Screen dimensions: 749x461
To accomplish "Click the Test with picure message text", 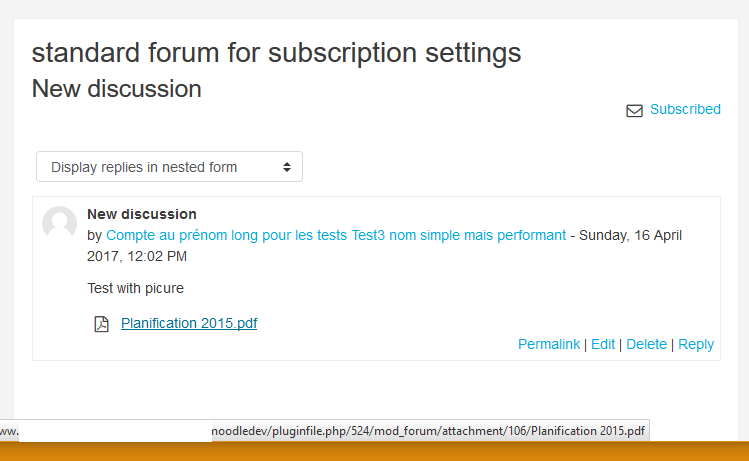I will pos(135,288).
